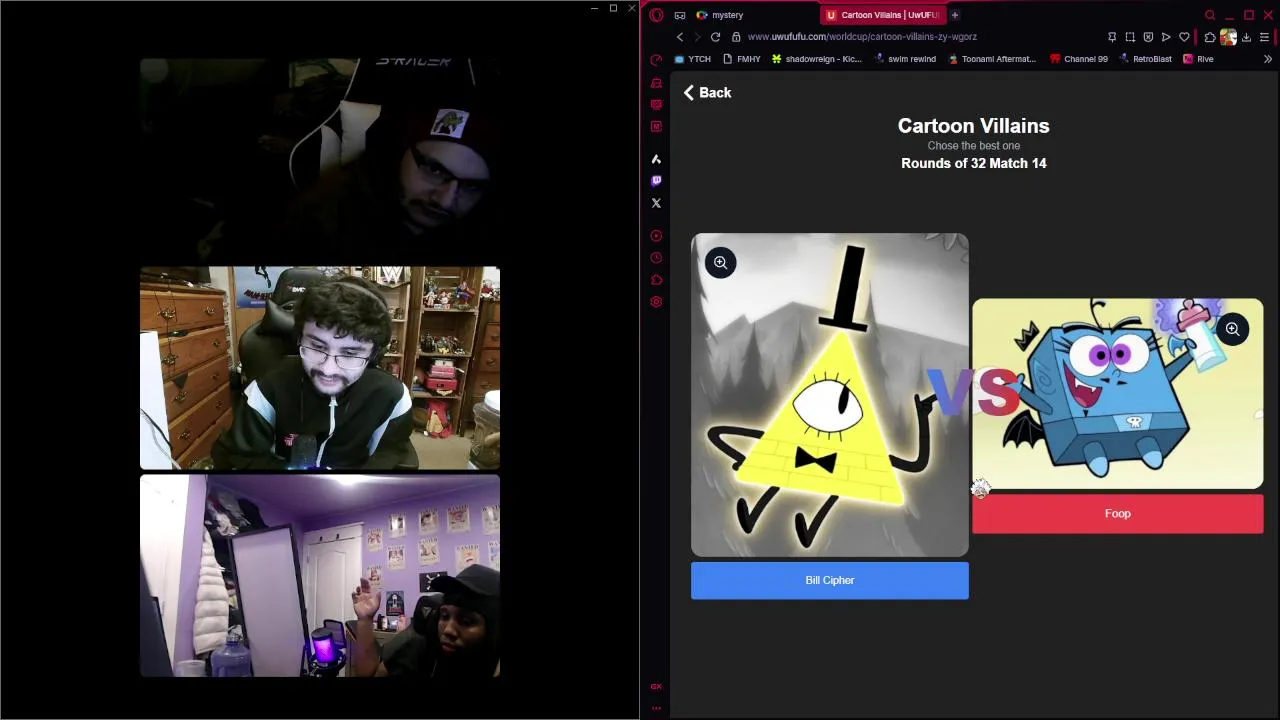Take a snapshot with the capture icon
This screenshot has width=1280, height=720.
pyautogui.click(x=1130, y=37)
